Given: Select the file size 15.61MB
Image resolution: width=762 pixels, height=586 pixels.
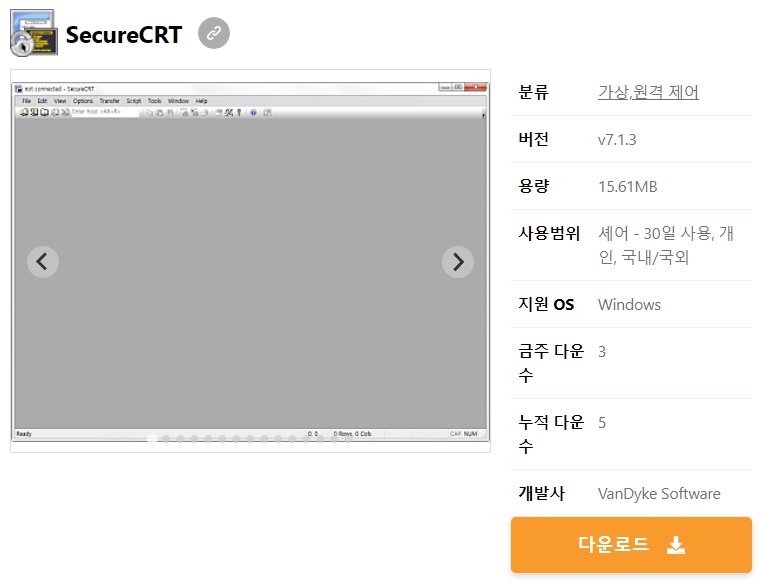Looking at the screenshot, I should [x=627, y=187].
